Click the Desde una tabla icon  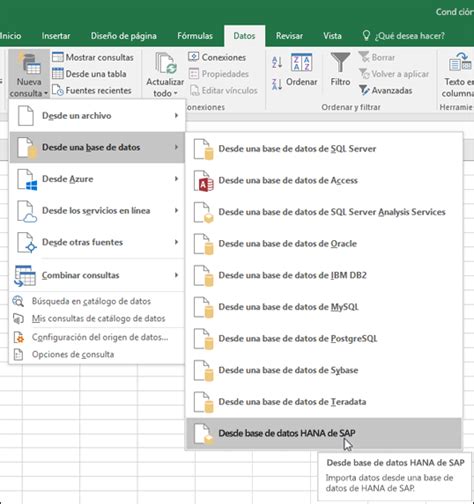(x=58, y=74)
